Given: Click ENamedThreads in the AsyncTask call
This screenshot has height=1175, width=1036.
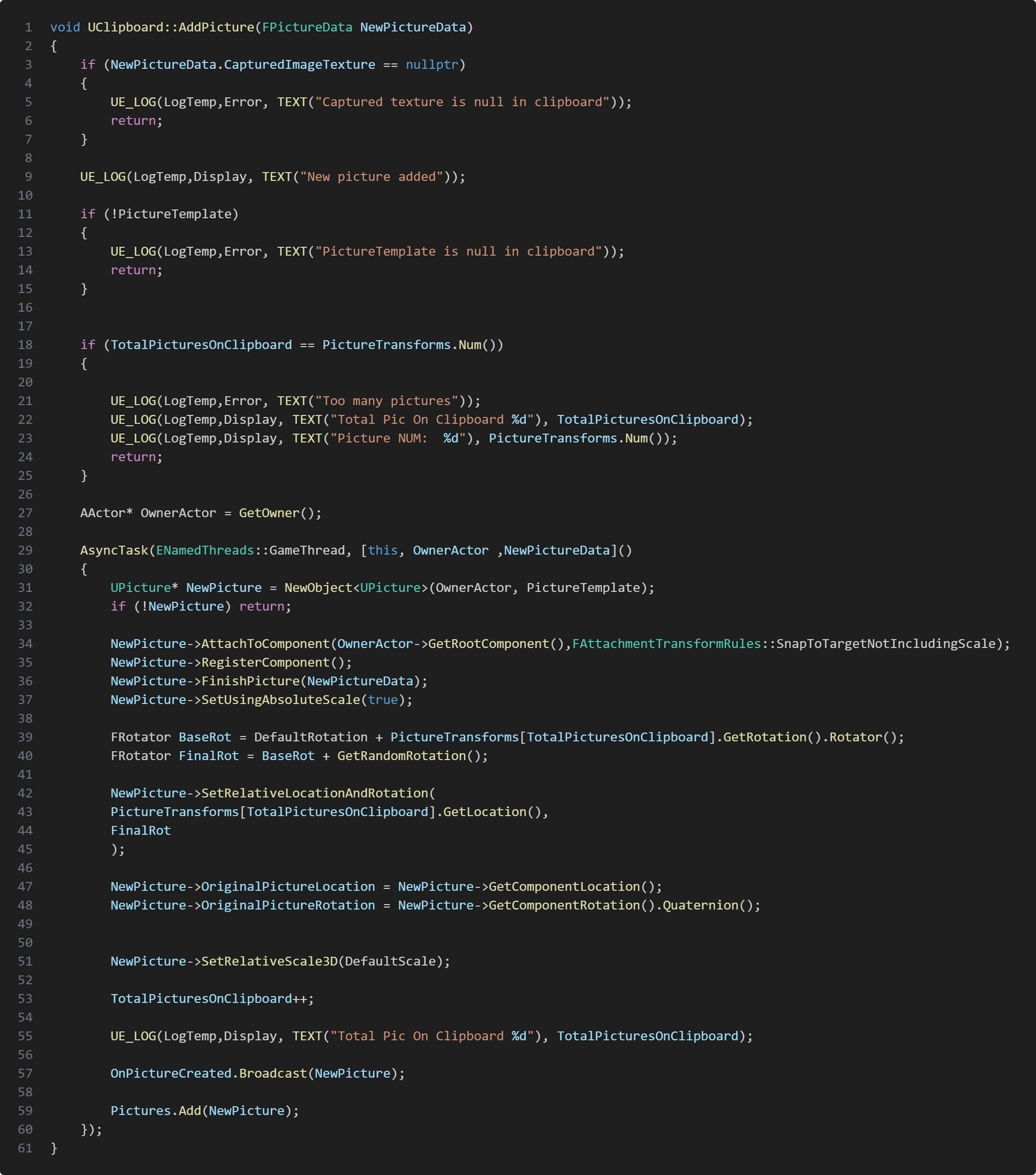Looking at the screenshot, I should click(204, 550).
